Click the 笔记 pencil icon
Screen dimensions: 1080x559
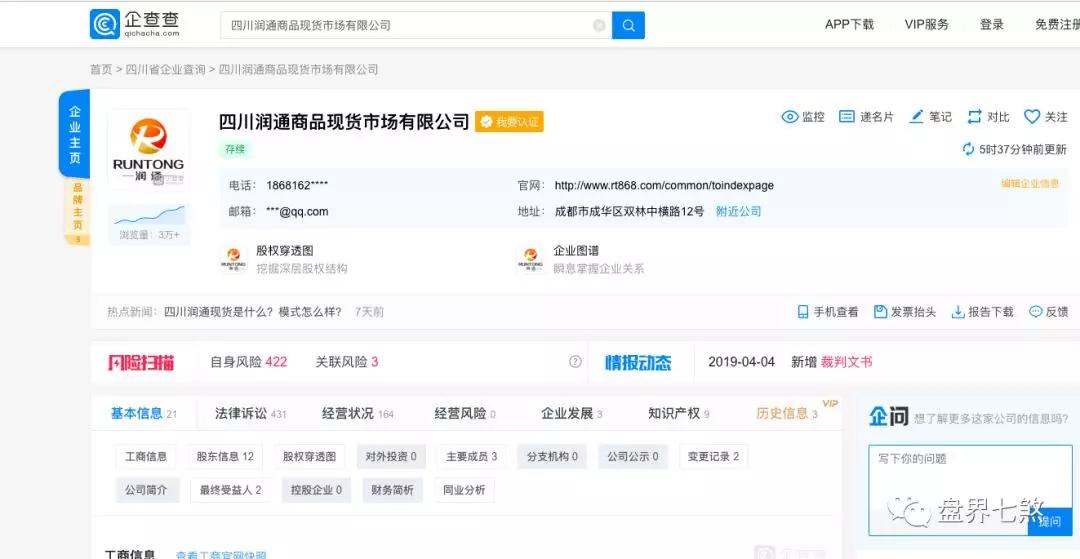[916, 117]
